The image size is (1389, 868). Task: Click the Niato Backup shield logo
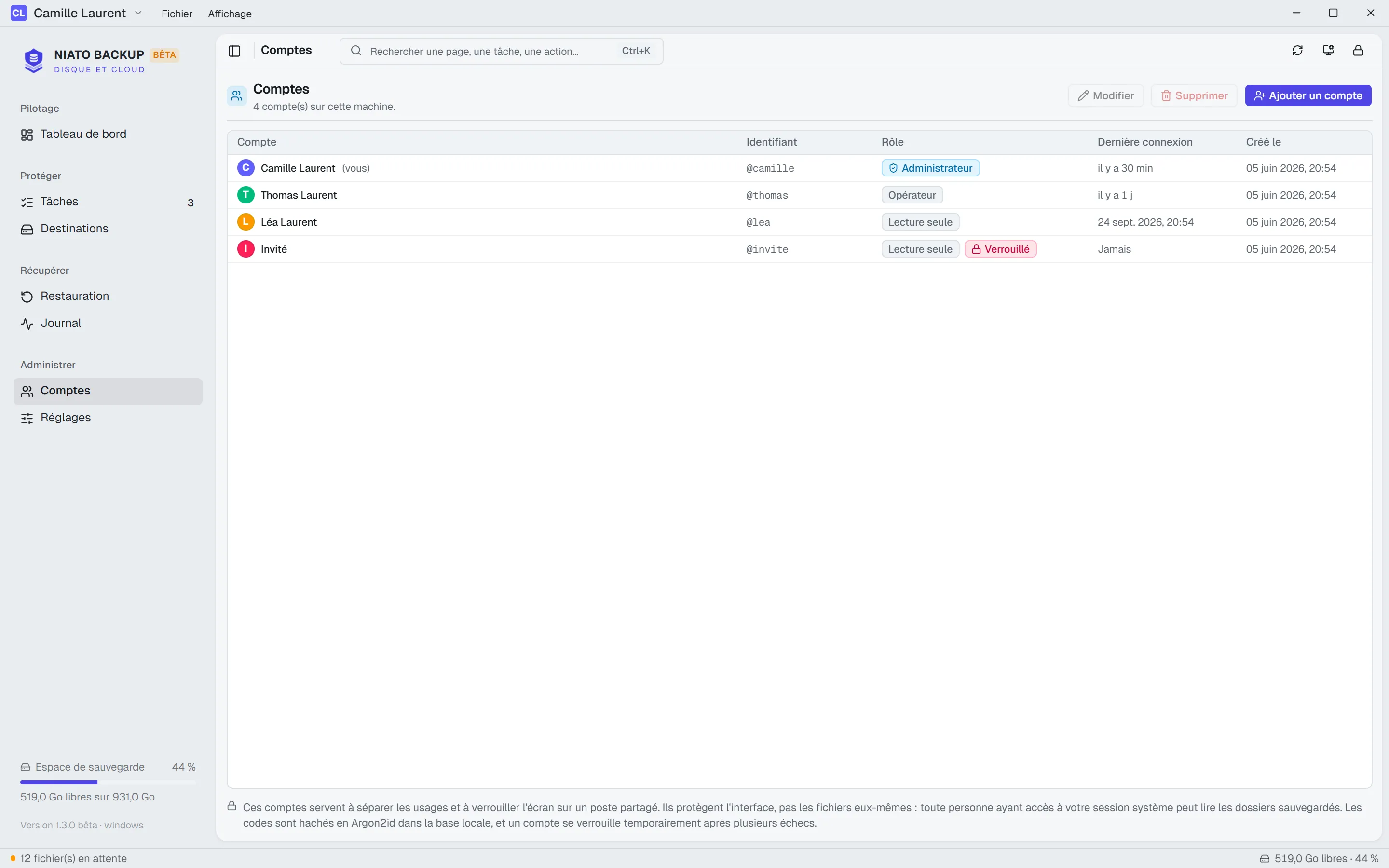34,60
